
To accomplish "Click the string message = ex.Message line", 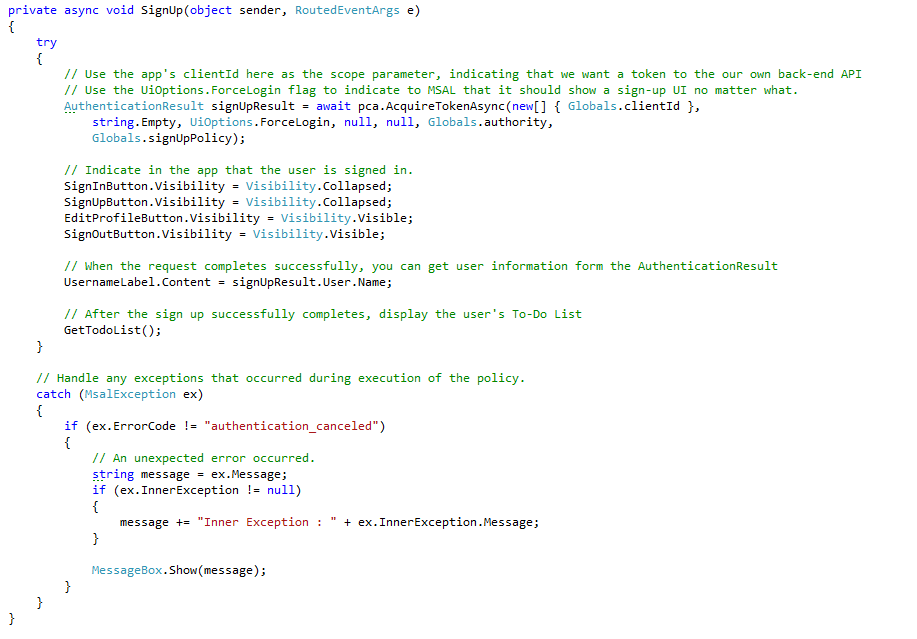I will click(x=189, y=474).
